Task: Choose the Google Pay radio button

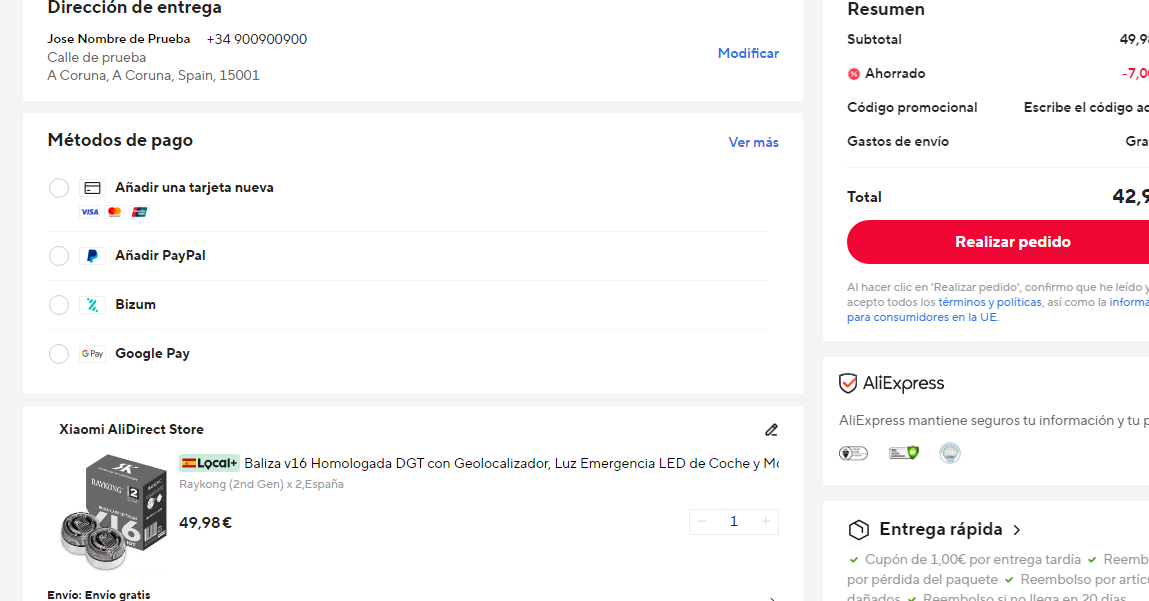Action: click(59, 354)
